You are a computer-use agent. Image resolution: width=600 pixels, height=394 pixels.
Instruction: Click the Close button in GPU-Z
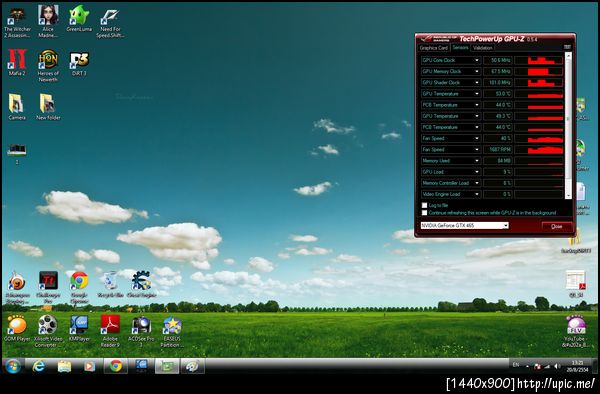pos(557,226)
